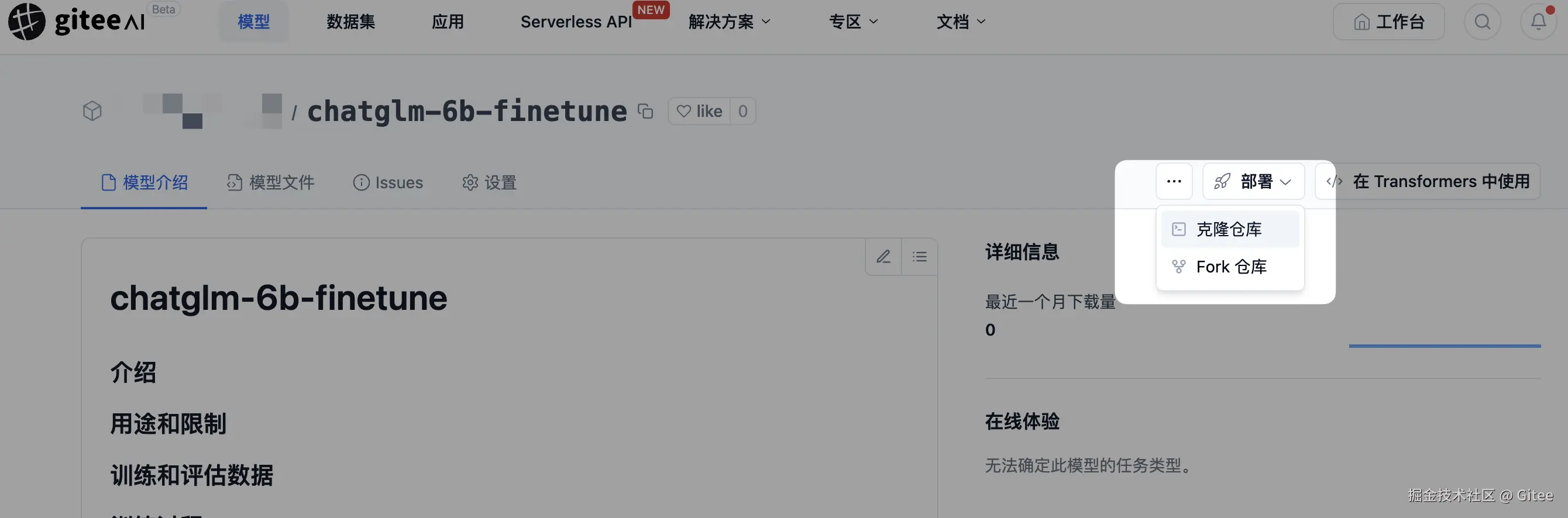Screen dimensions: 1568x518
Task: Open the table of contents list icon
Action: tap(919, 257)
